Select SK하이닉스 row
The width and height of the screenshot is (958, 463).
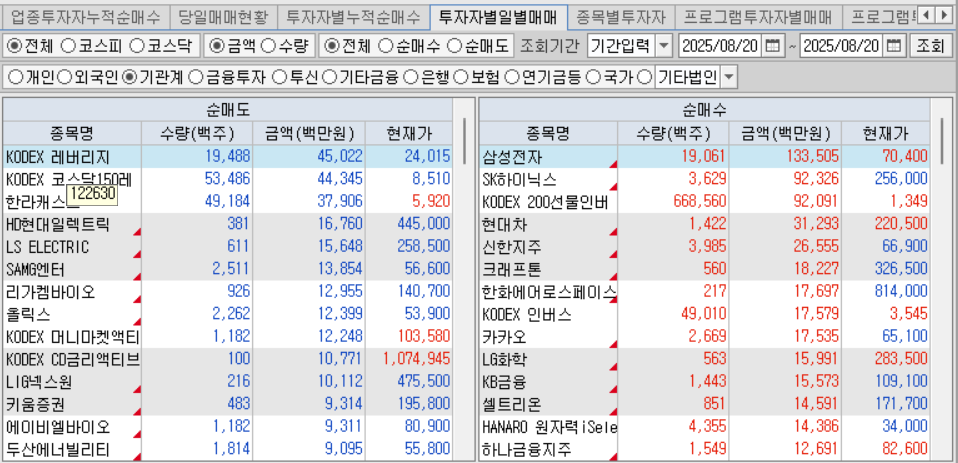(705, 179)
